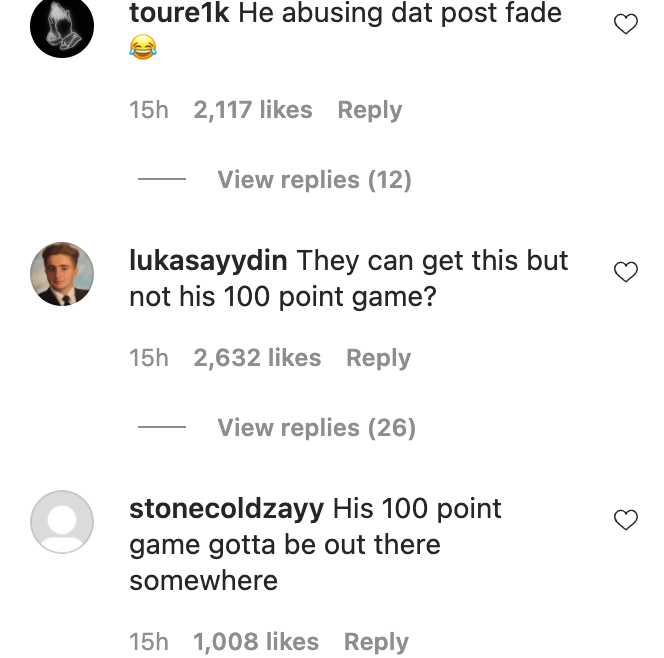Expand View replies (26)

pos(316,428)
